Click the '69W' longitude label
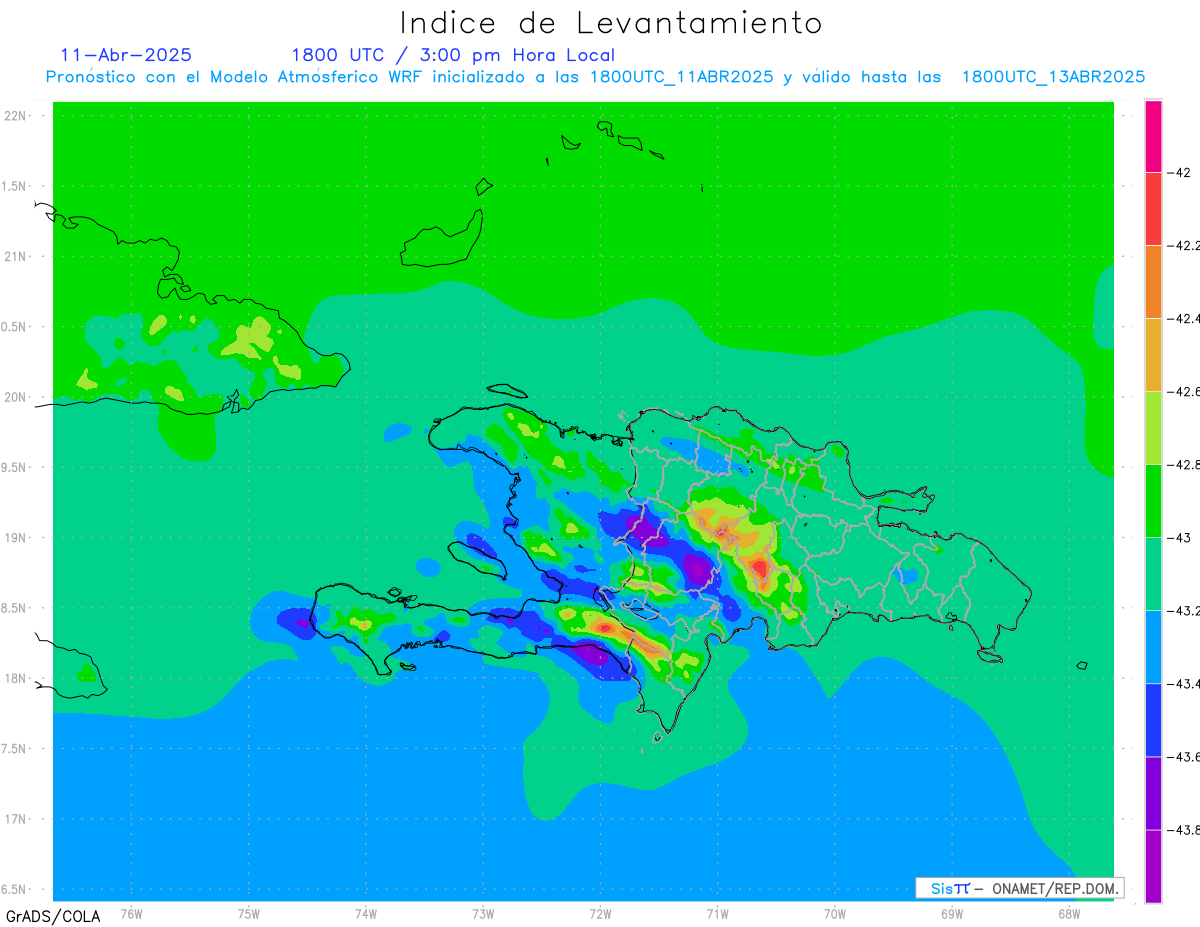This screenshot has width=1200, height=927. [952, 913]
